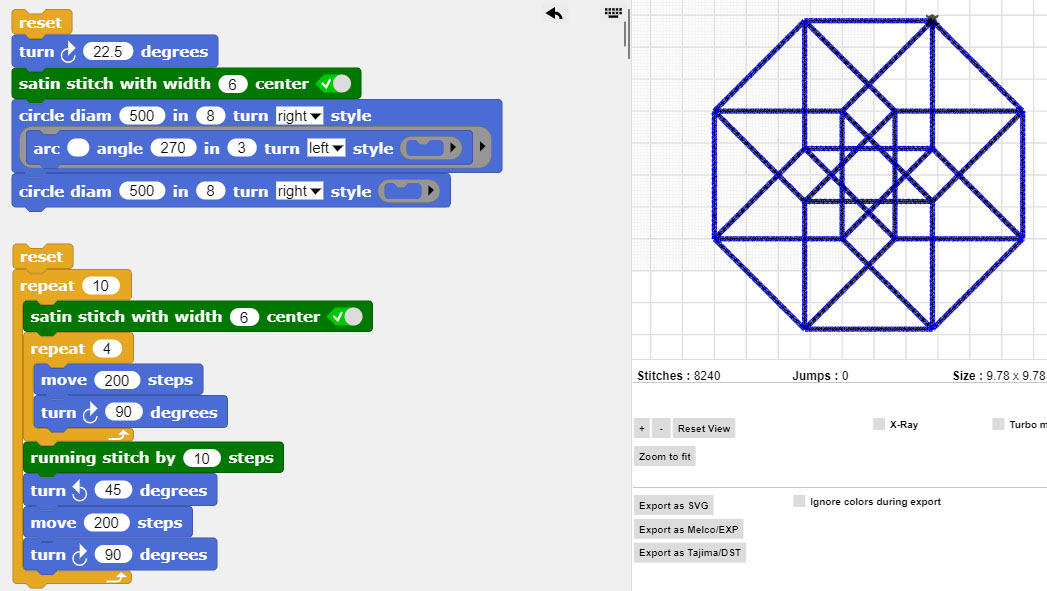Click empty arc radius input slot
This screenshot has height=591, width=1047.
pos(77,148)
